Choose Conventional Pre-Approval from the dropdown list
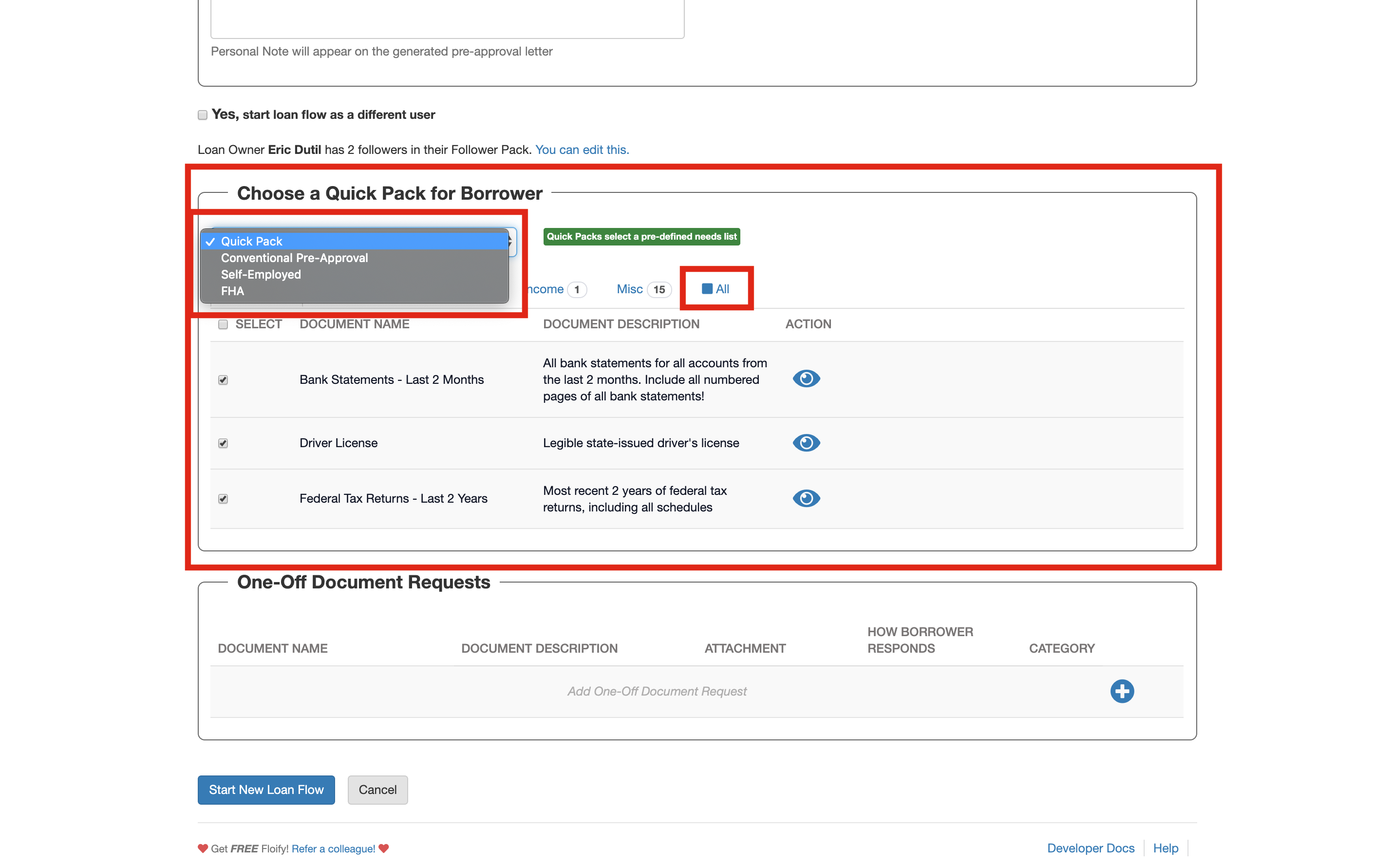Viewport: 1393px width, 868px height. click(295, 258)
